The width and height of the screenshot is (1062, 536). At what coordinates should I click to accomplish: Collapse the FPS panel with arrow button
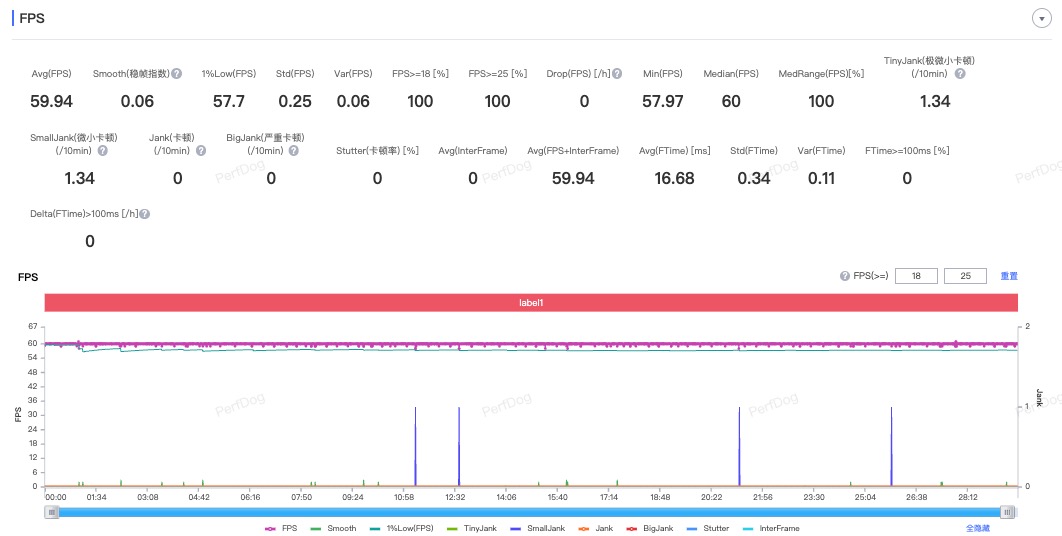1041,18
